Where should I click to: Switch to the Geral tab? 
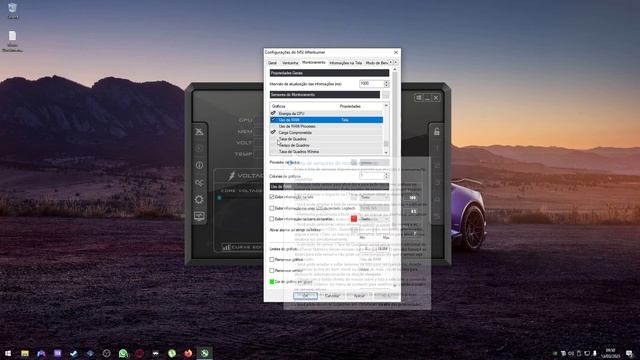(x=272, y=63)
